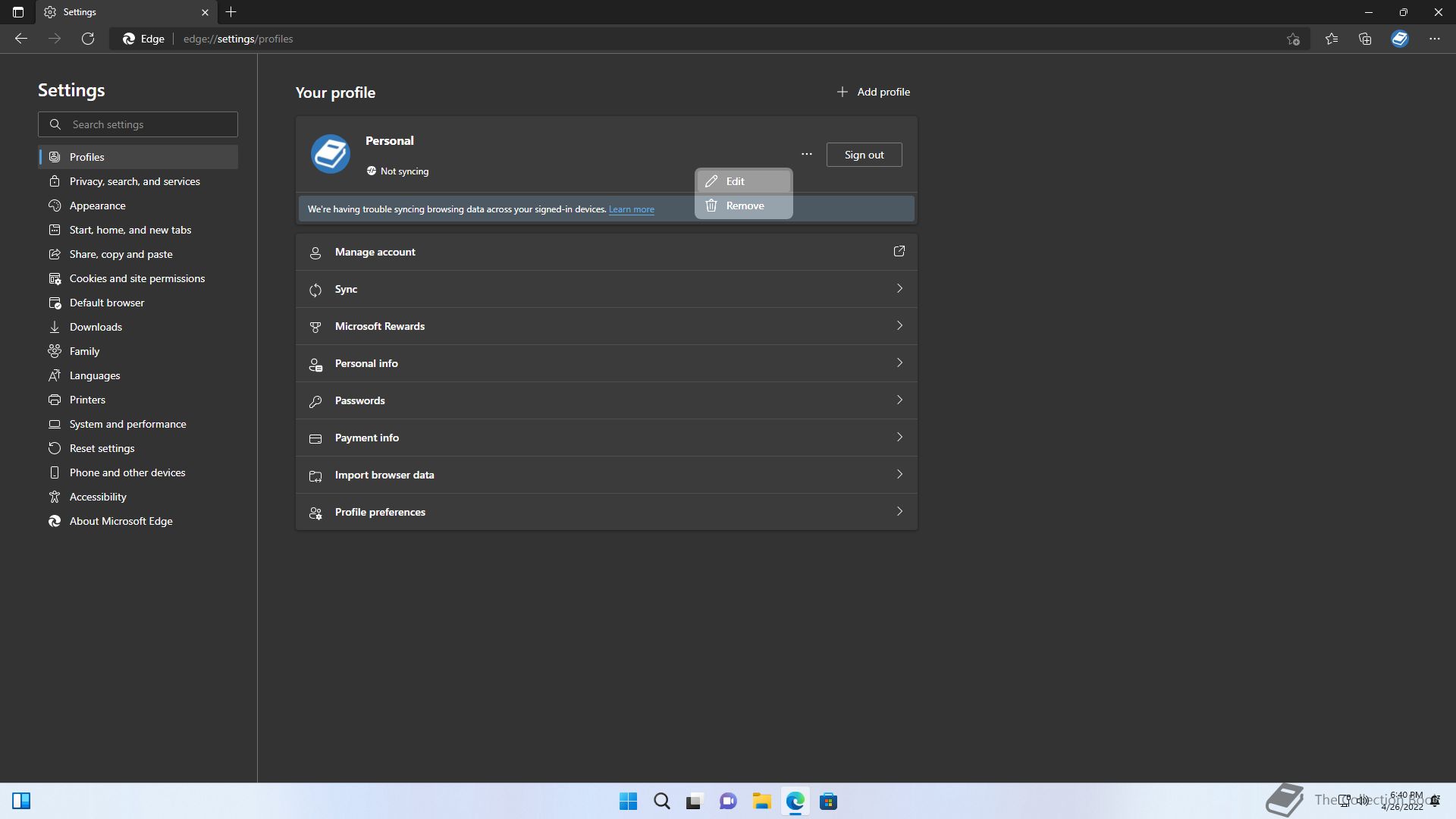Open Microsoft Store on taskbar
Viewport: 1456px width, 819px height.
pyautogui.click(x=828, y=801)
